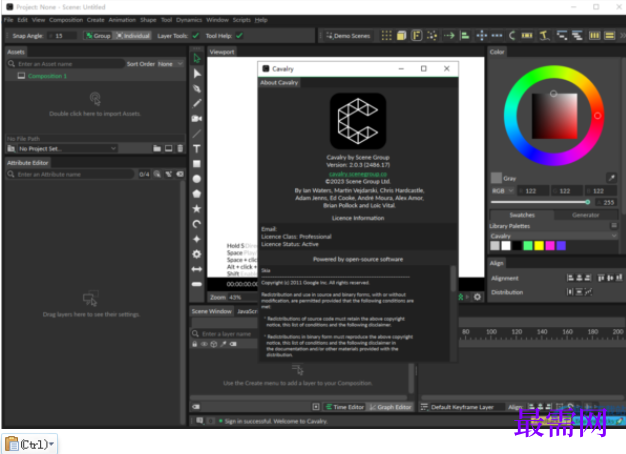Select the Super Ellipse shape tool
The height and width of the screenshot is (454, 626).
pos(197,239)
